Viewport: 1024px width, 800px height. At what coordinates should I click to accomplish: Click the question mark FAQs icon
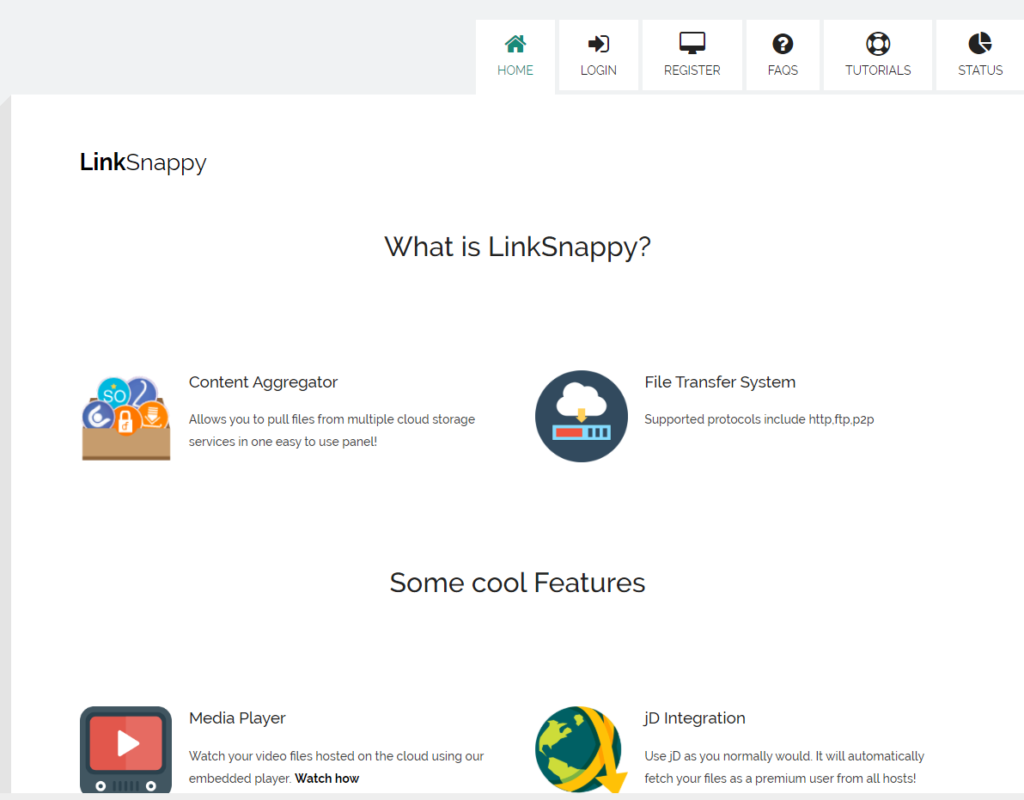click(783, 44)
